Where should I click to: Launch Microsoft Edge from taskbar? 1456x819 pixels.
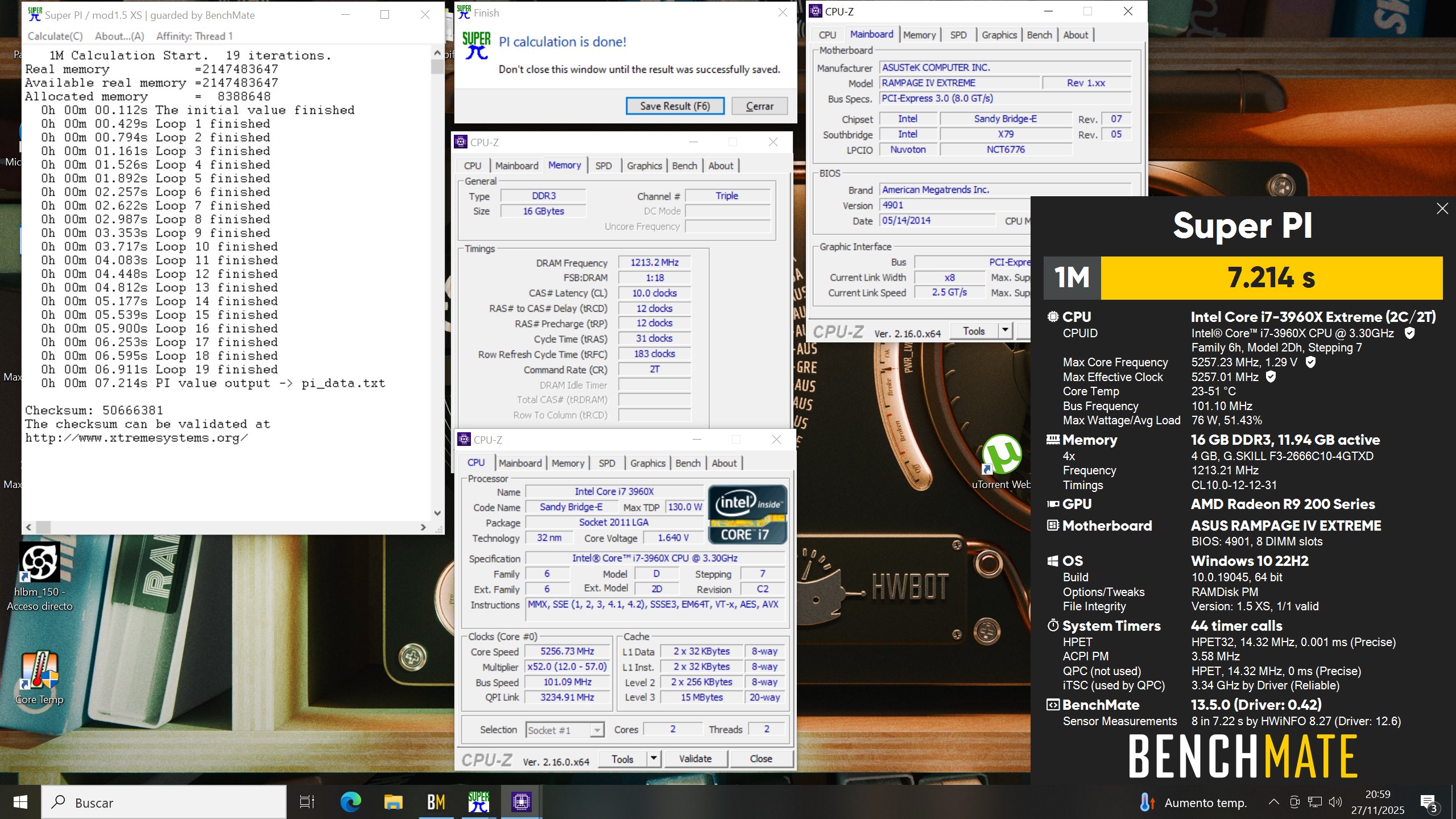coord(350,802)
